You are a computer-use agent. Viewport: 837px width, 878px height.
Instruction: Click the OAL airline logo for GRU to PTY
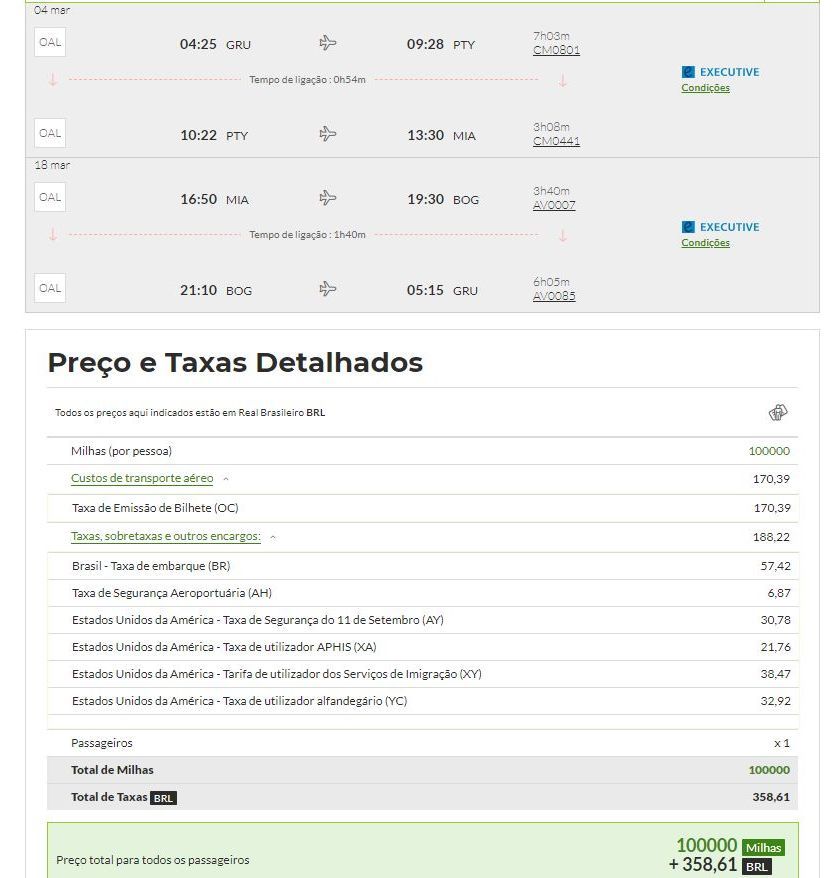point(50,42)
